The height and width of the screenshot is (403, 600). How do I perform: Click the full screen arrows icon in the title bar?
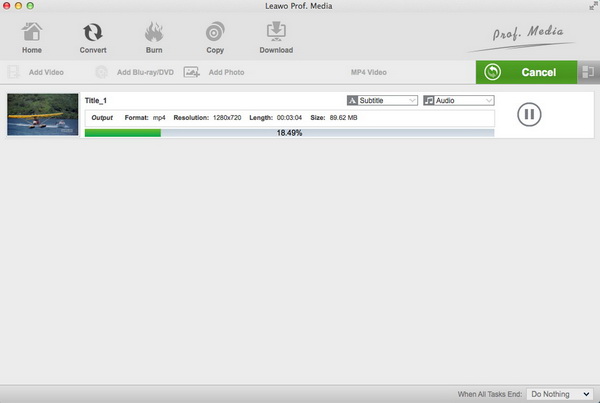[x=593, y=5]
